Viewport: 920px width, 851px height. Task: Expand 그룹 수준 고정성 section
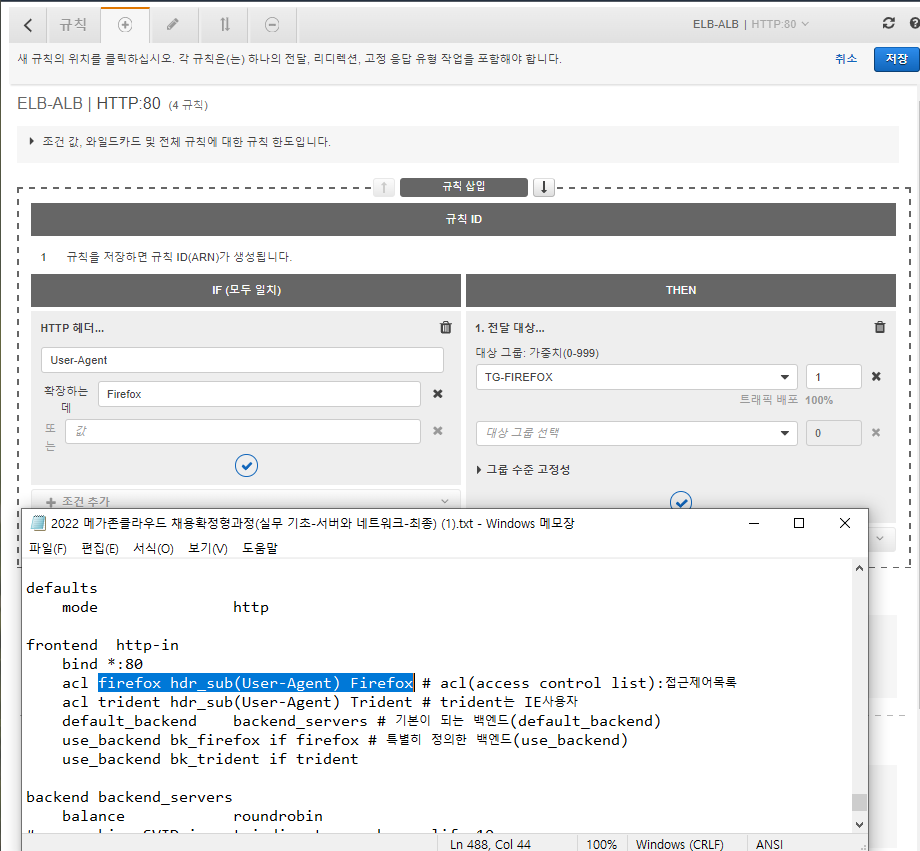coord(523,470)
